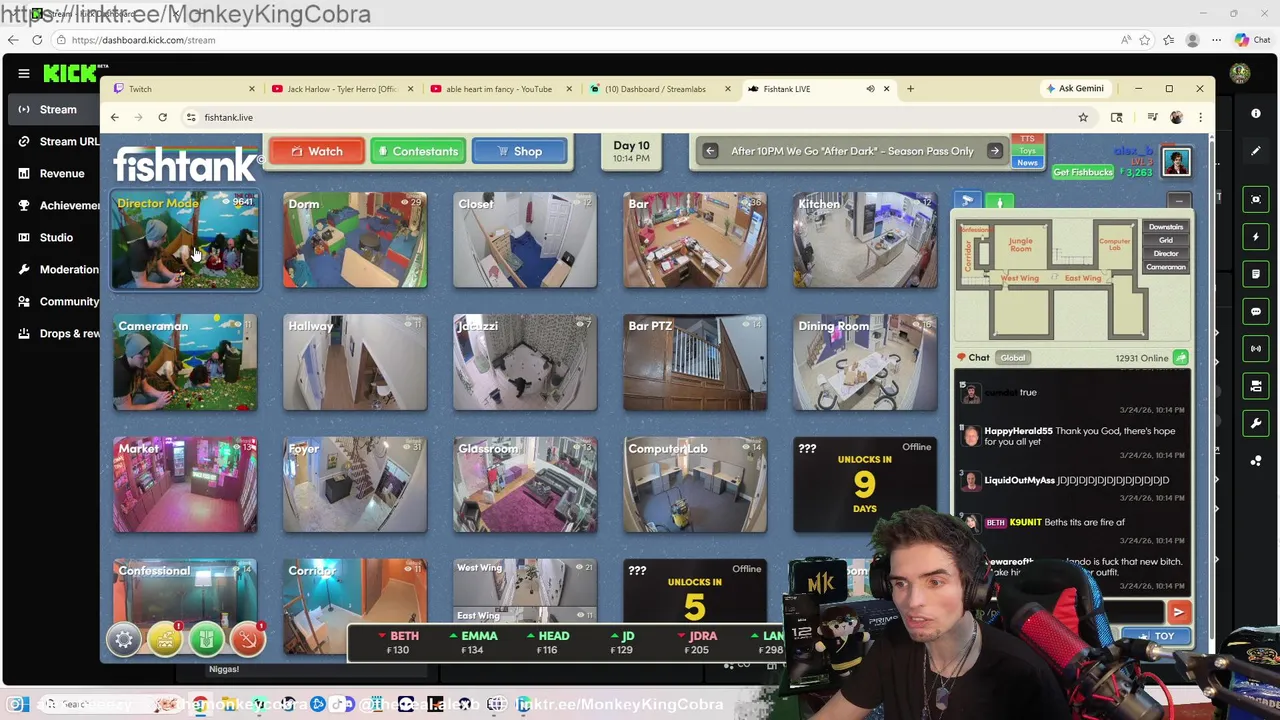
Task: Collapse the map panel with minus button
Action: (1179, 201)
